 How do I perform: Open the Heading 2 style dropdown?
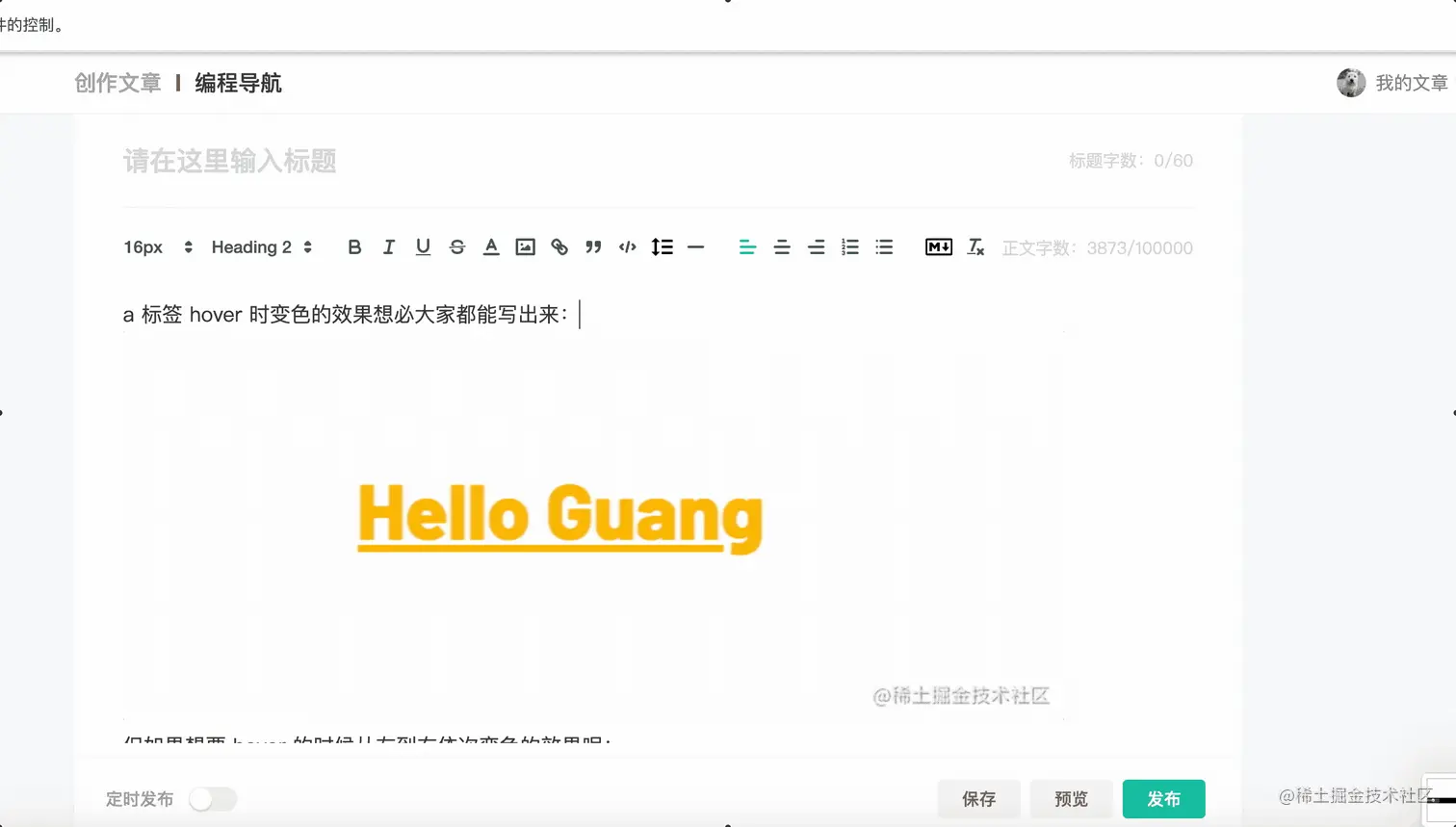coord(262,247)
